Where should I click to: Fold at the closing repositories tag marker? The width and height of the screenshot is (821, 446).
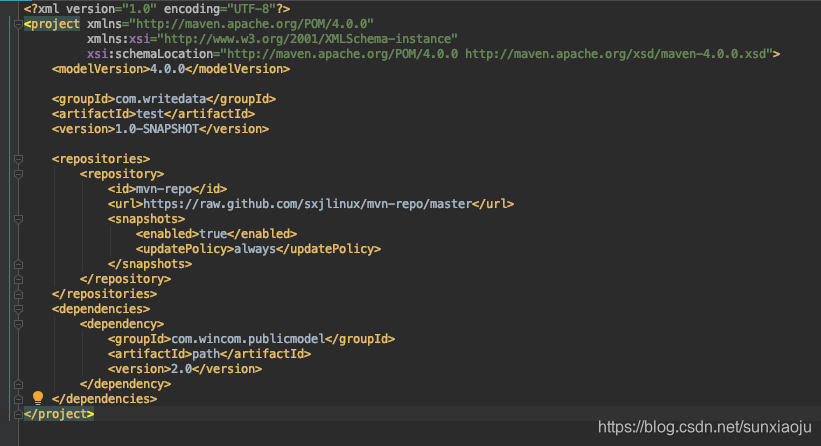pyautogui.click(x=18, y=294)
